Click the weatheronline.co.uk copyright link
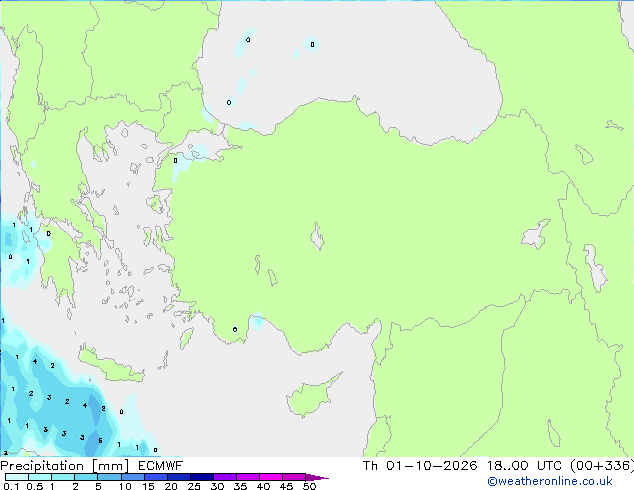Screen dimensions: 634x490 [x=550, y=481]
